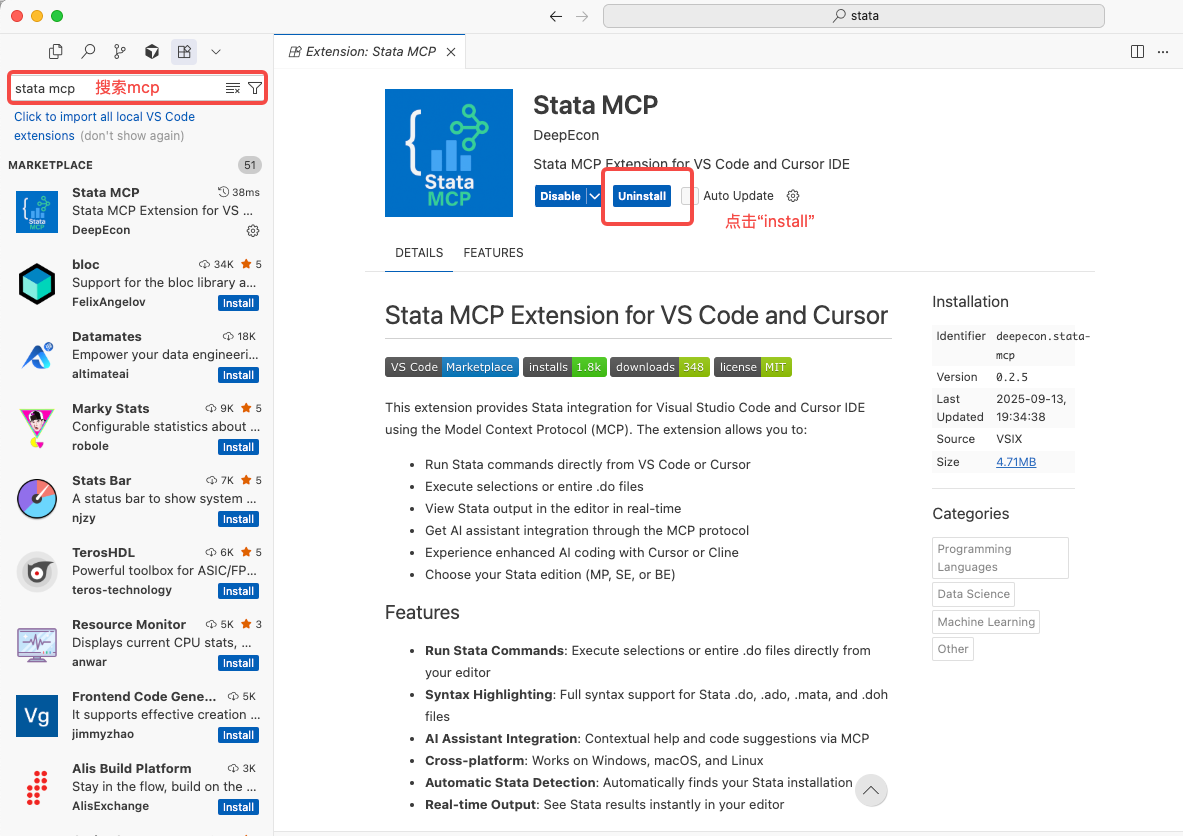Open the Search magnifier icon in sidebar
This screenshot has height=836, width=1183.
coord(88,51)
